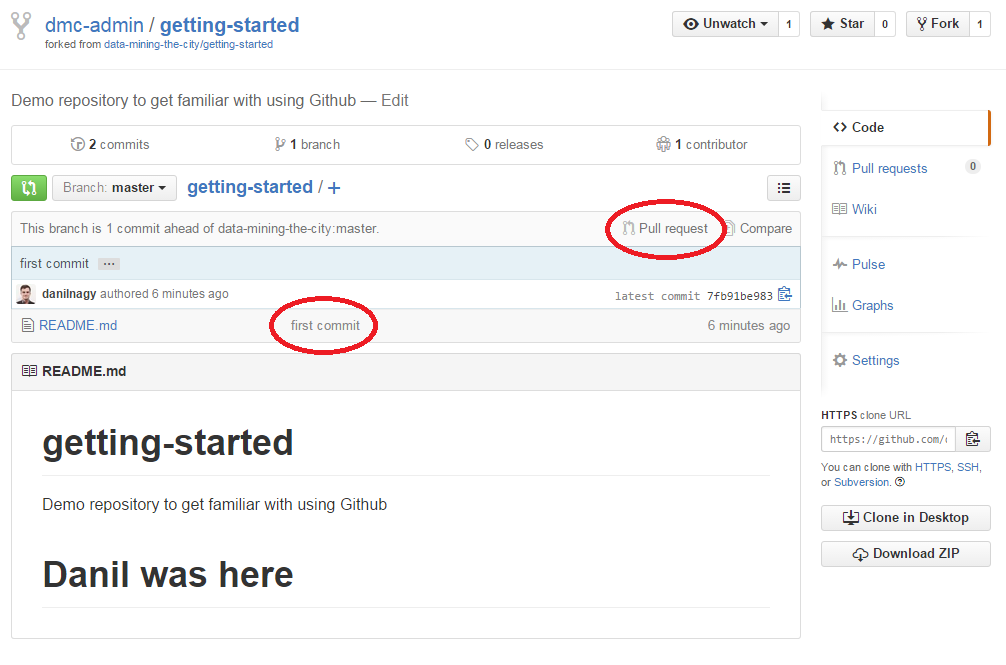Open the README.md file
Image resolution: width=1006 pixels, height=665 pixels.
pyautogui.click(x=78, y=325)
